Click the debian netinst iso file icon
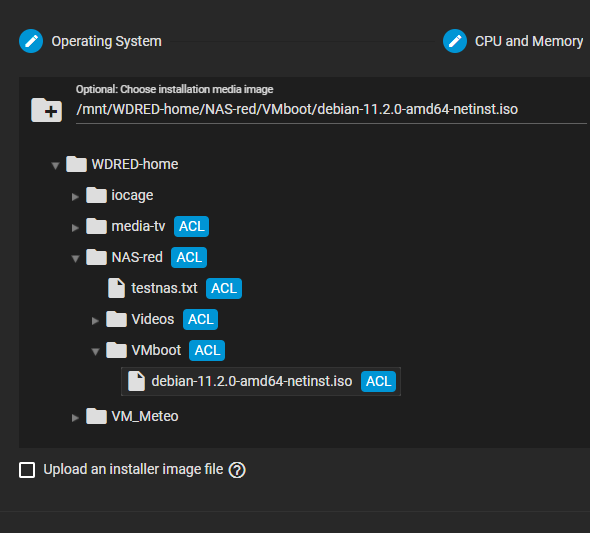The height and width of the screenshot is (533, 590). point(136,381)
